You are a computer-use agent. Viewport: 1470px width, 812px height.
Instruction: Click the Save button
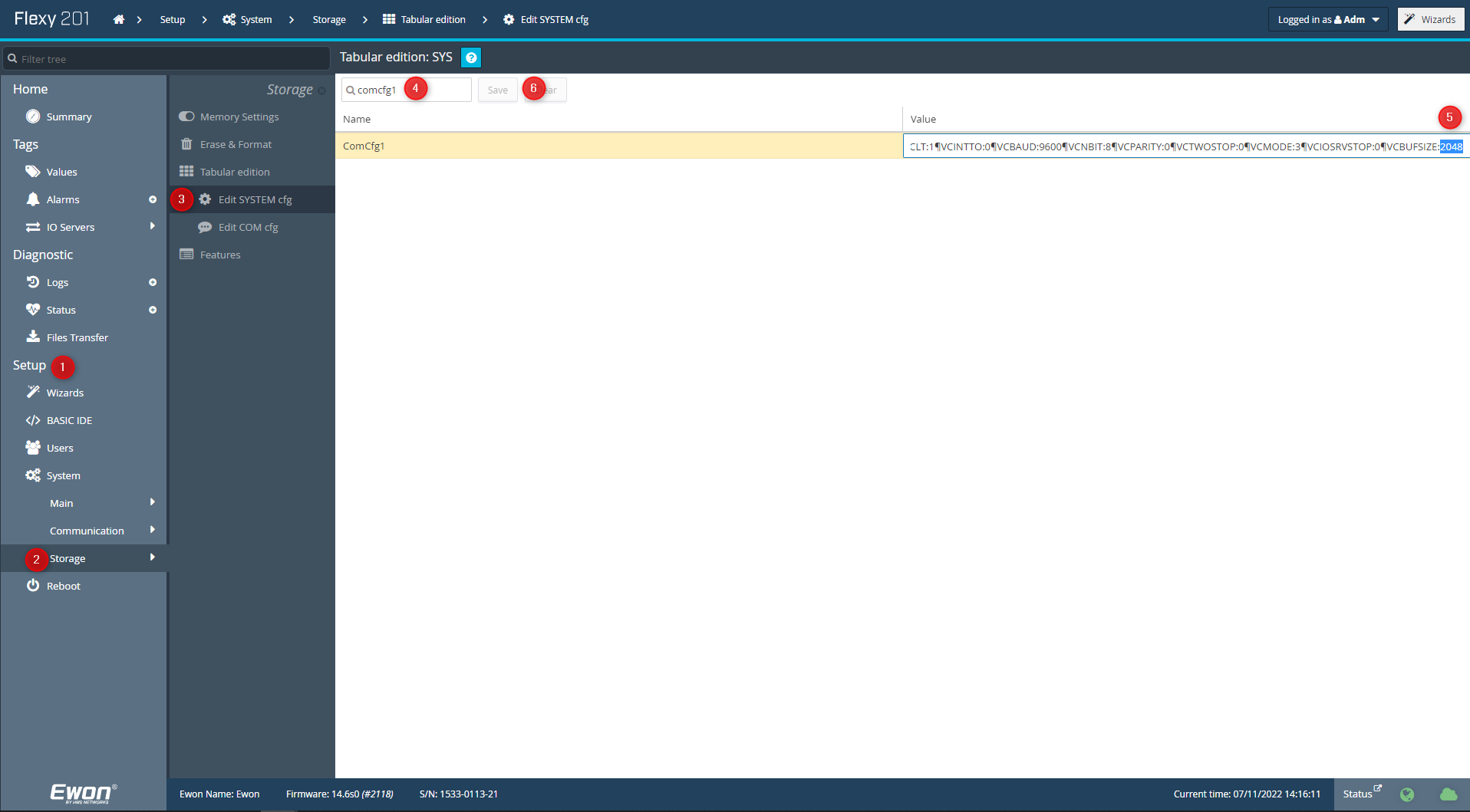pyautogui.click(x=497, y=90)
